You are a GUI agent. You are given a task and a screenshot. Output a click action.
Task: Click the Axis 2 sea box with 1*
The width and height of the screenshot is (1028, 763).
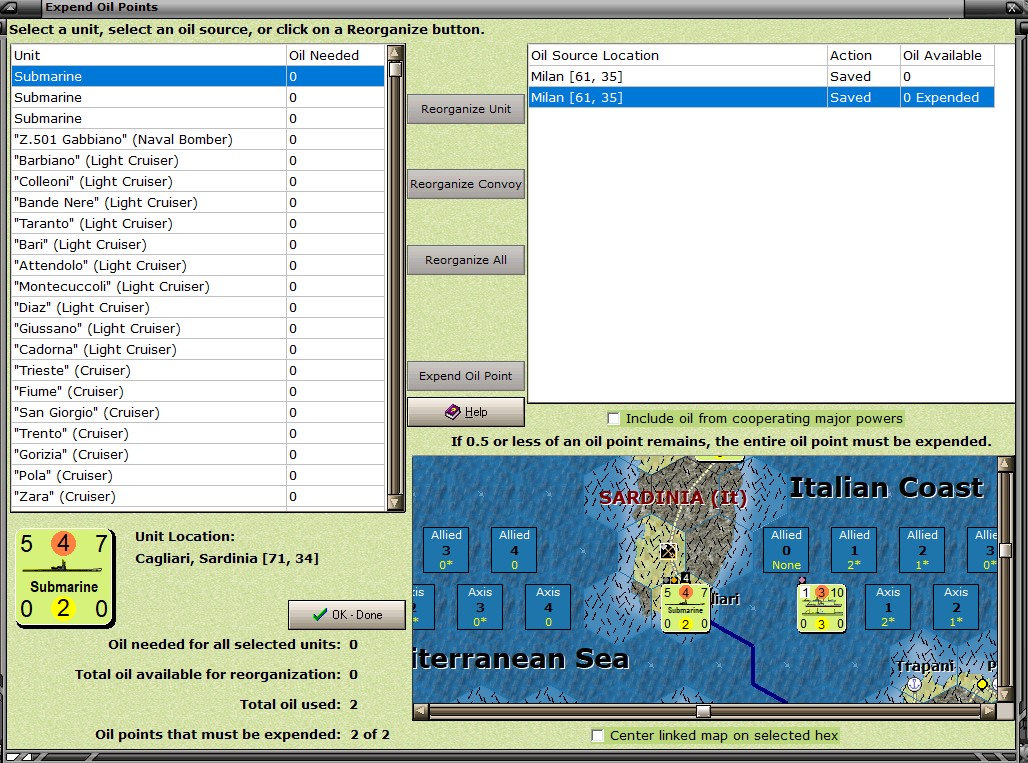coord(956,606)
